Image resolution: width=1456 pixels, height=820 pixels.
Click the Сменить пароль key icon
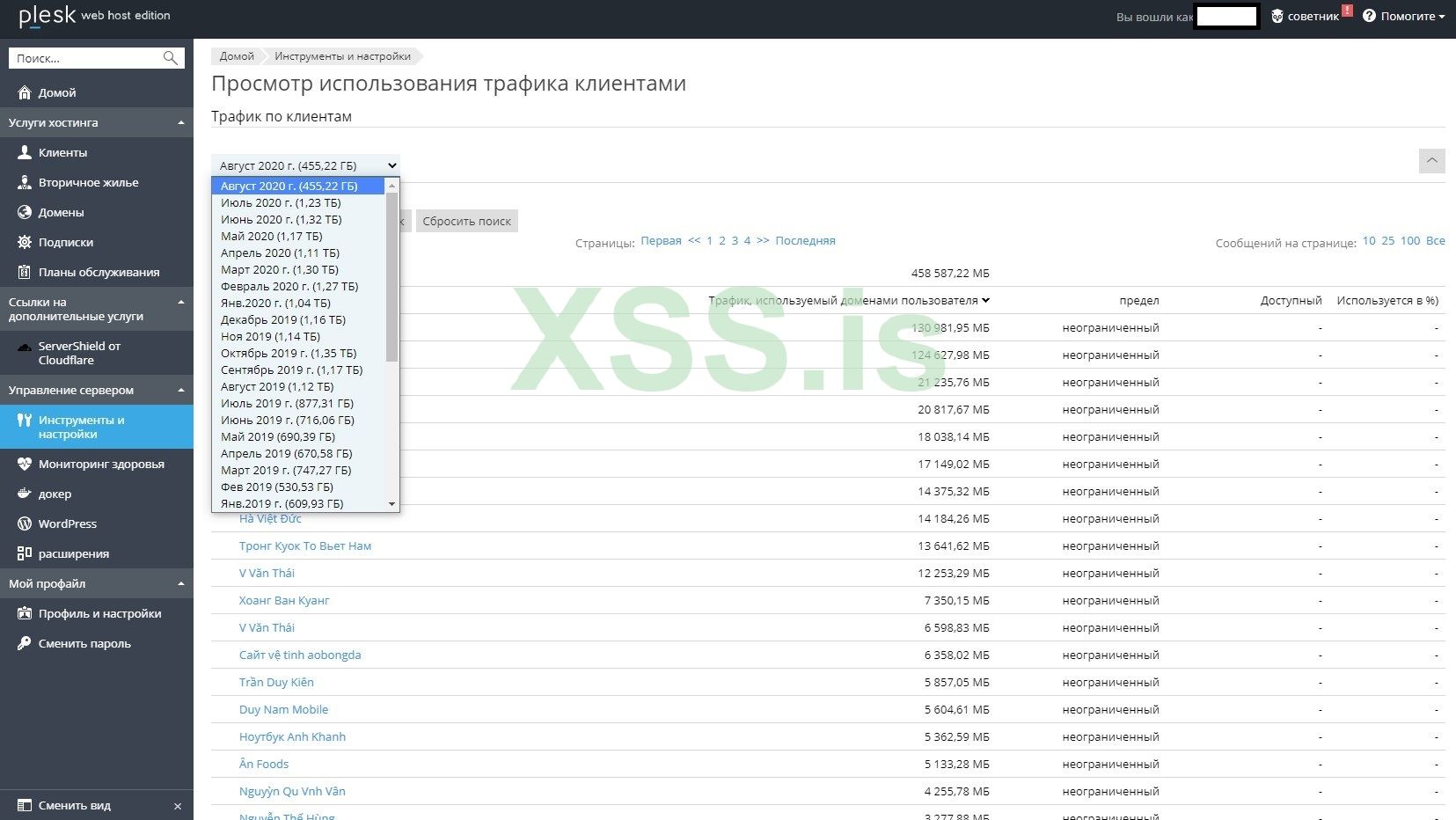pos(24,643)
